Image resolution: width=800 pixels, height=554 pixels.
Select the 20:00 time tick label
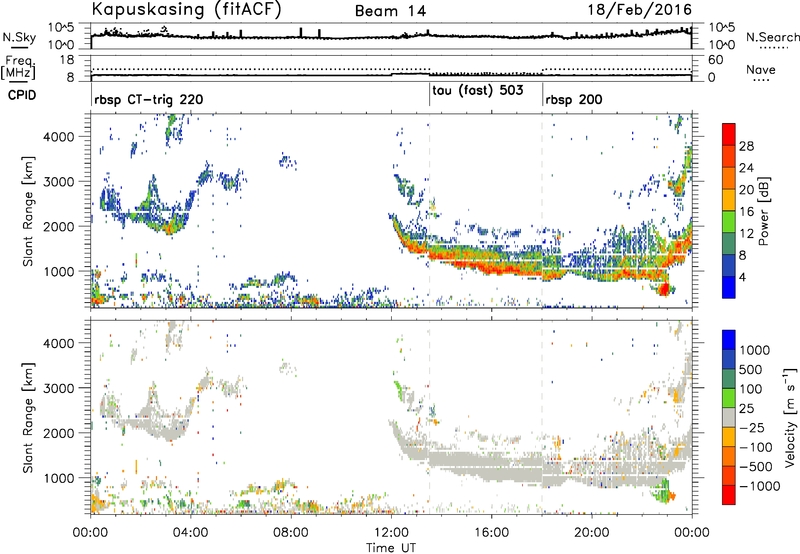[592, 533]
